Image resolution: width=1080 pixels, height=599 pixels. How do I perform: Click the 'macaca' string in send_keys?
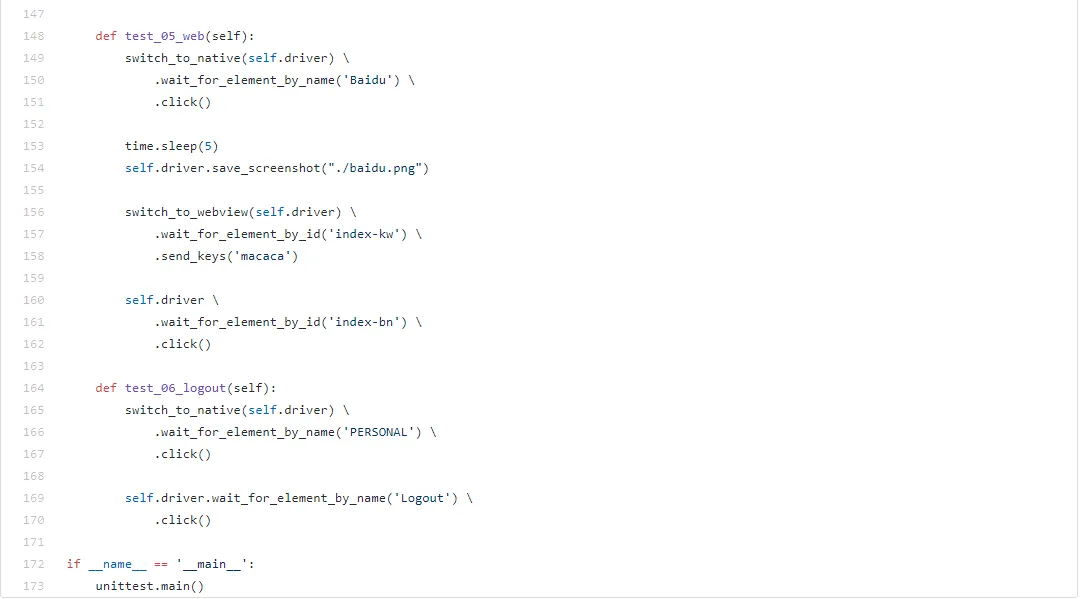262,257
